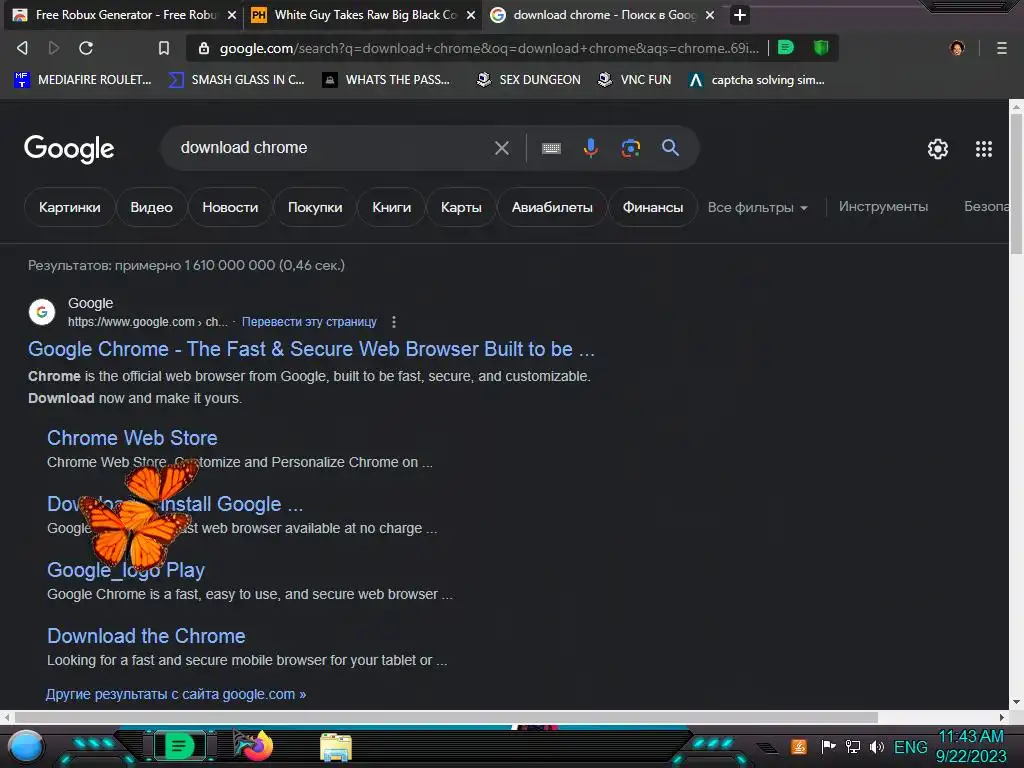Screen dimensions: 1024x768
Task: Filter results by Картинки
Action: pyautogui.click(x=69, y=207)
